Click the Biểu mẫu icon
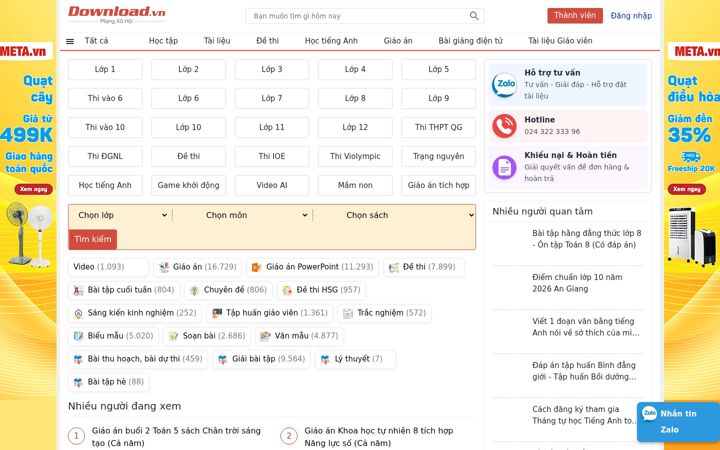 pyautogui.click(x=78, y=336)
